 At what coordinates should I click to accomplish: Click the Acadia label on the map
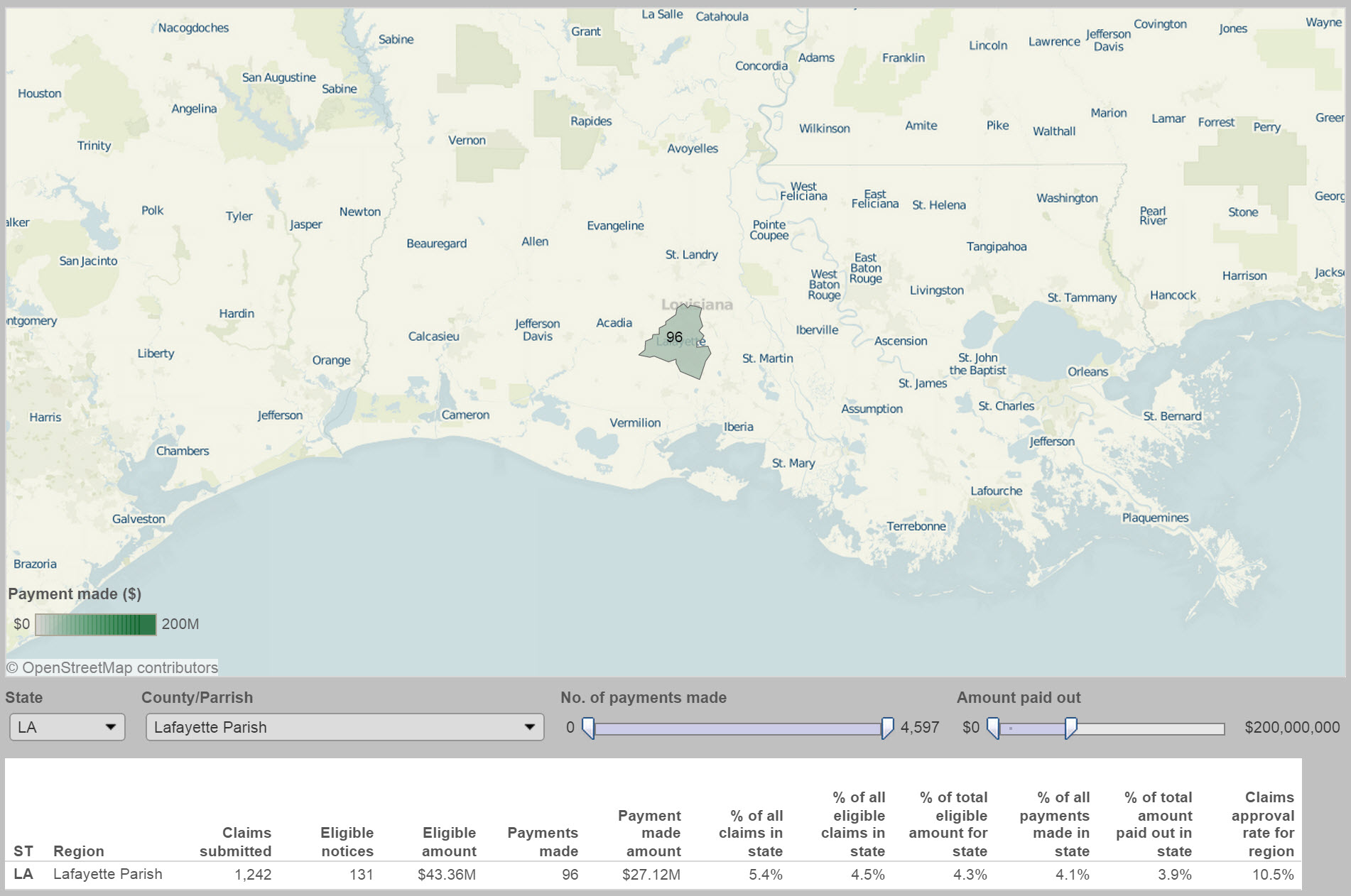click(x=614, y=322)
